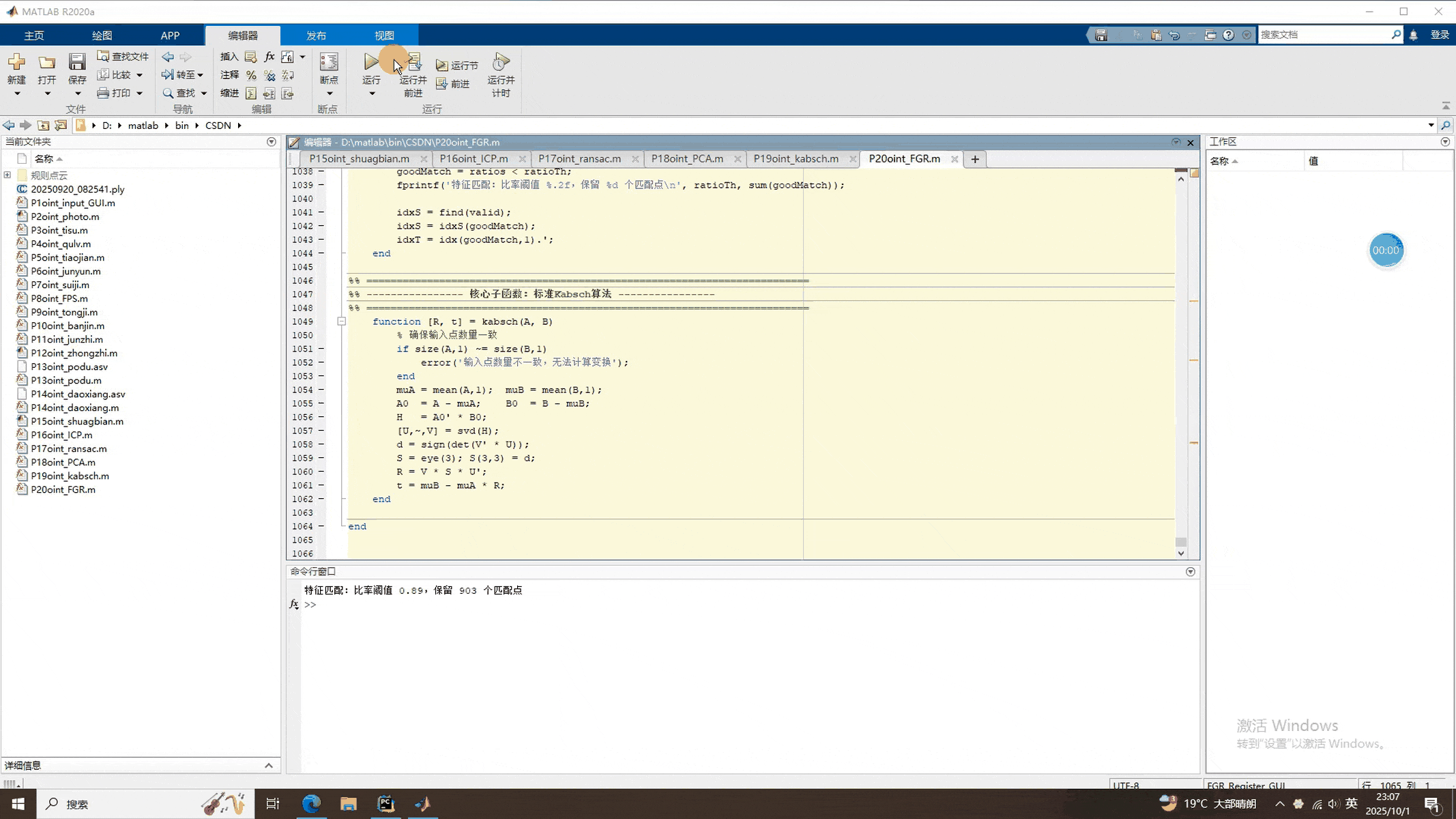Click the 搜索文档 search documentation field
The height and width of the screenshot is (819, 1456).
pos(1324,35)
